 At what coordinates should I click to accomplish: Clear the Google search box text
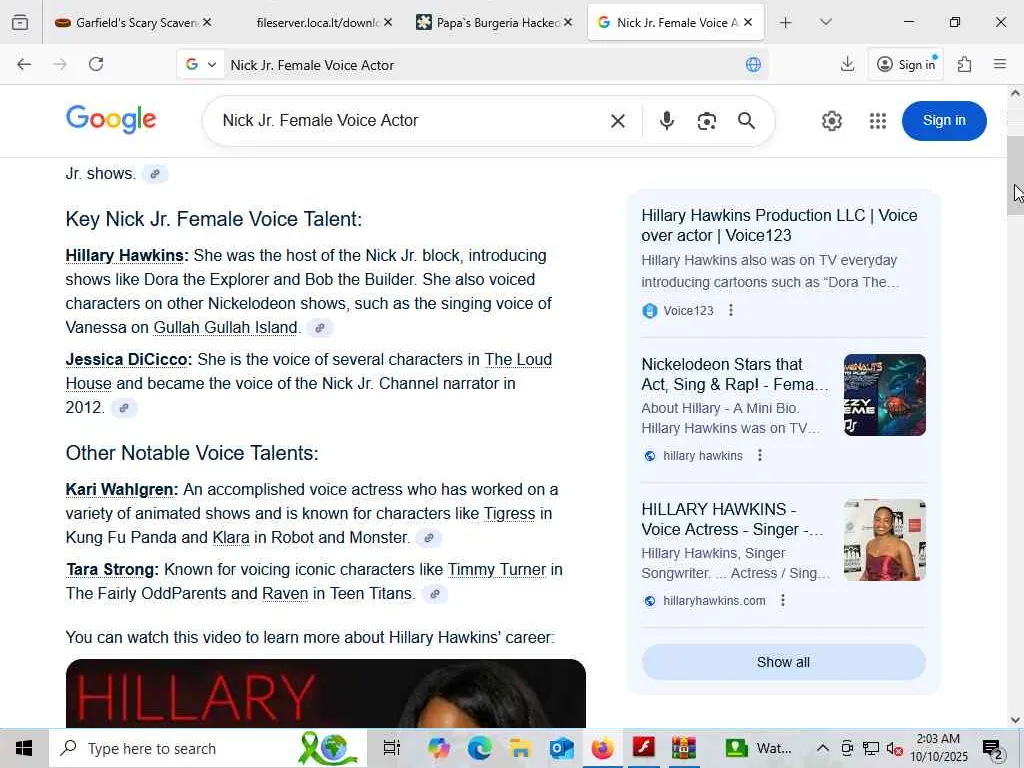[x=617, y=121]
